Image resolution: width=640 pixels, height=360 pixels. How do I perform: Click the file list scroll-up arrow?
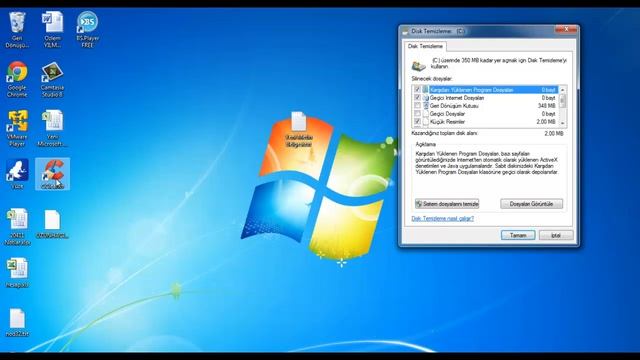pyautogui.click(x=563, y=90)
